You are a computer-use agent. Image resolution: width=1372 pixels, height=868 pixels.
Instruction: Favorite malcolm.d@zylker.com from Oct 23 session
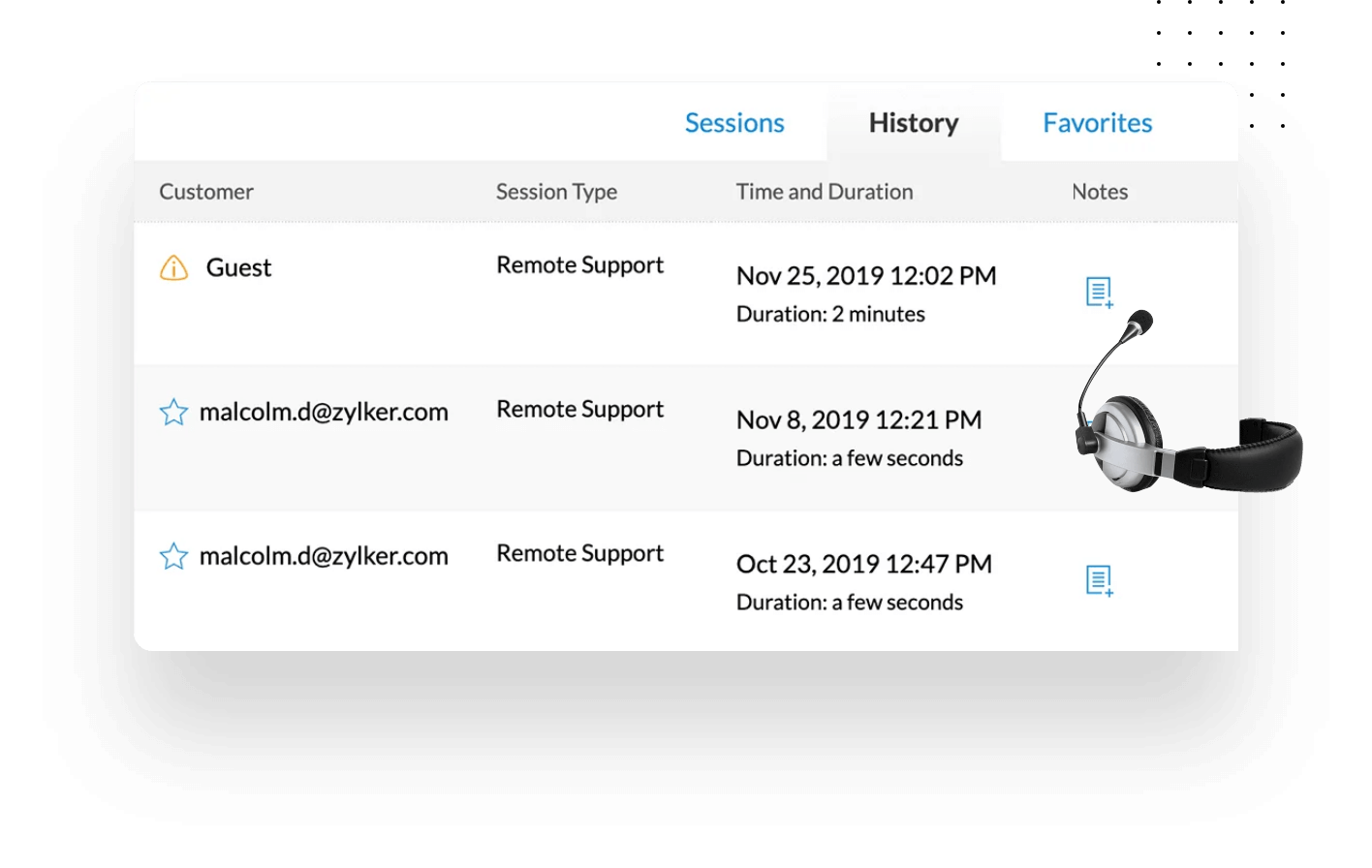[173, 556]
